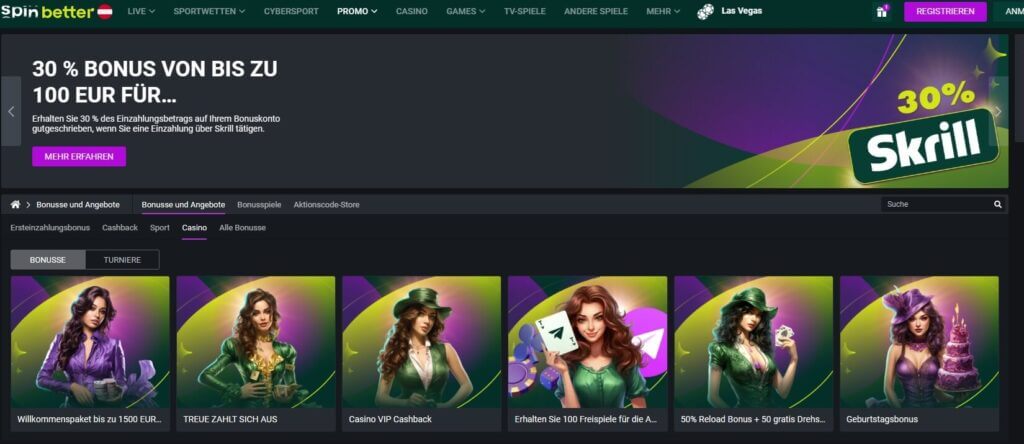
Task: Go to previous banner slide arrow
Action: tap(10, 111)
